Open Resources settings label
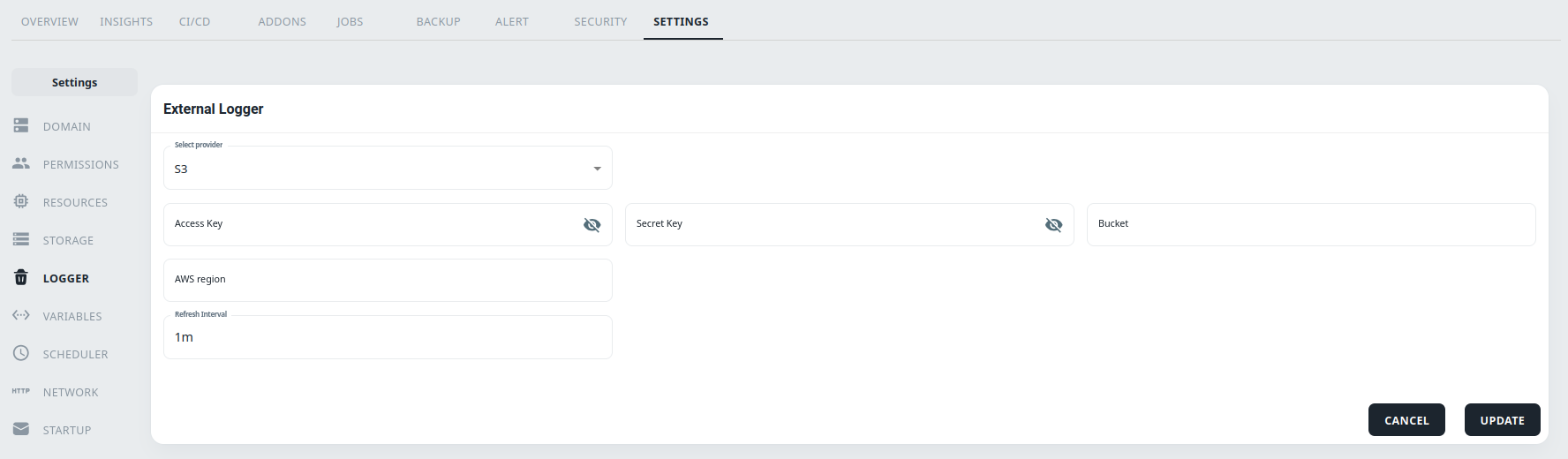The height and width of the screenshot is (459, 1568). tap(75, 203)
